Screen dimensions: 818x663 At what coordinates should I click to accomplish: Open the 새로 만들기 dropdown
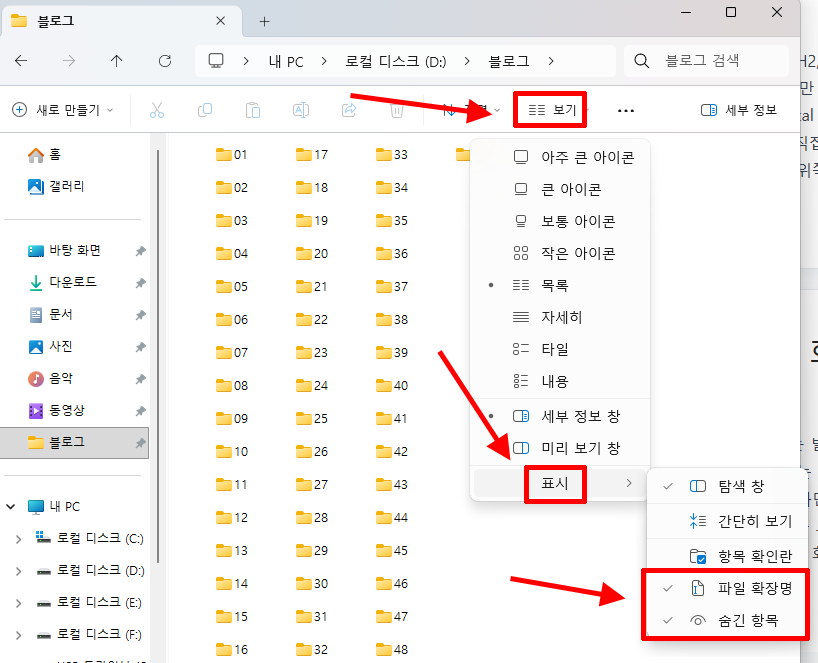[x=63, y=110]
